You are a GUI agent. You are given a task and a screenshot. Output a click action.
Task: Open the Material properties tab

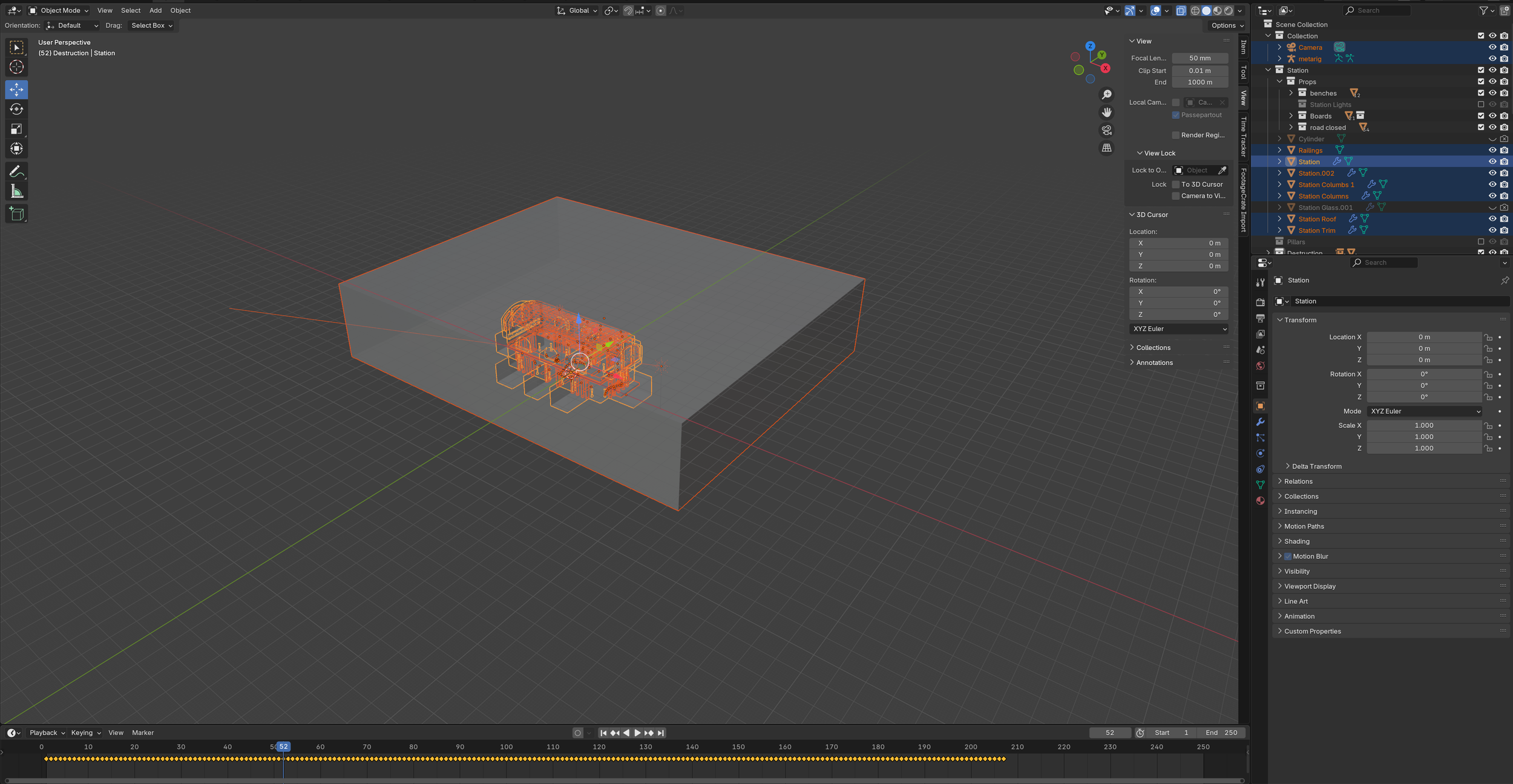(x=1260, y=501)
